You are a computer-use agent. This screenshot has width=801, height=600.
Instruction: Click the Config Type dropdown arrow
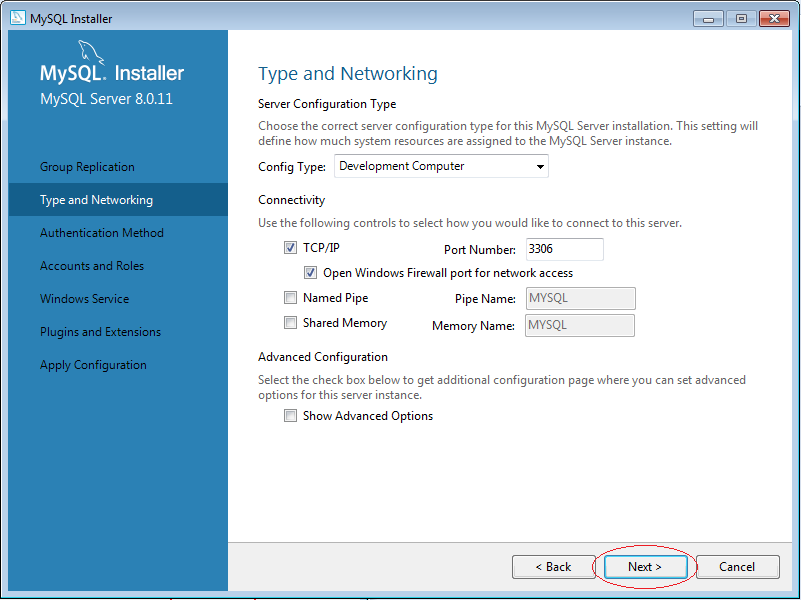(540, 167)
